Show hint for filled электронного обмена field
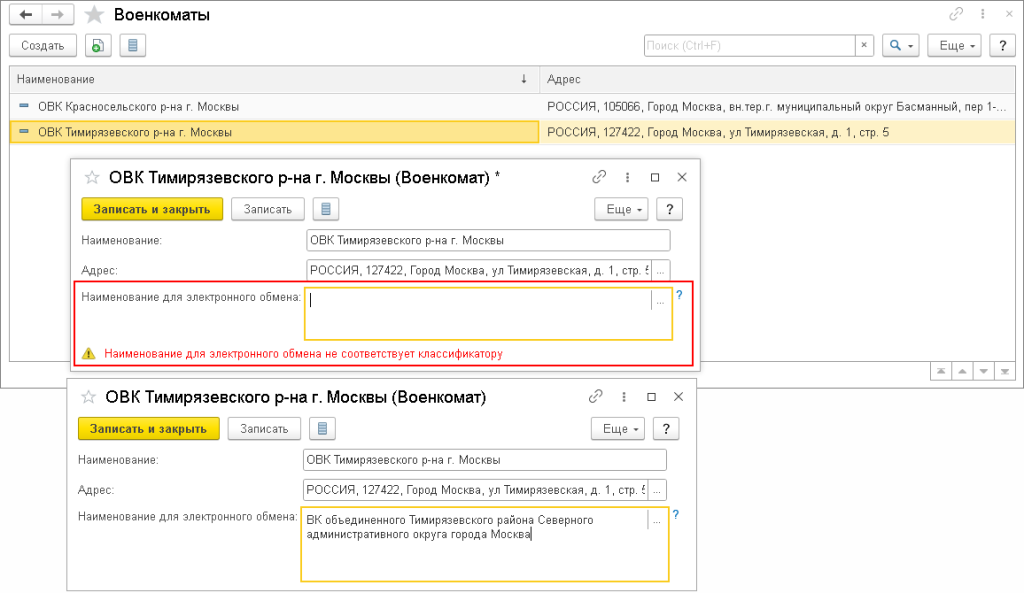Image resolution: width=1024 pixels, height=593 pixels. pyautogui.click(x=676, y=515)
